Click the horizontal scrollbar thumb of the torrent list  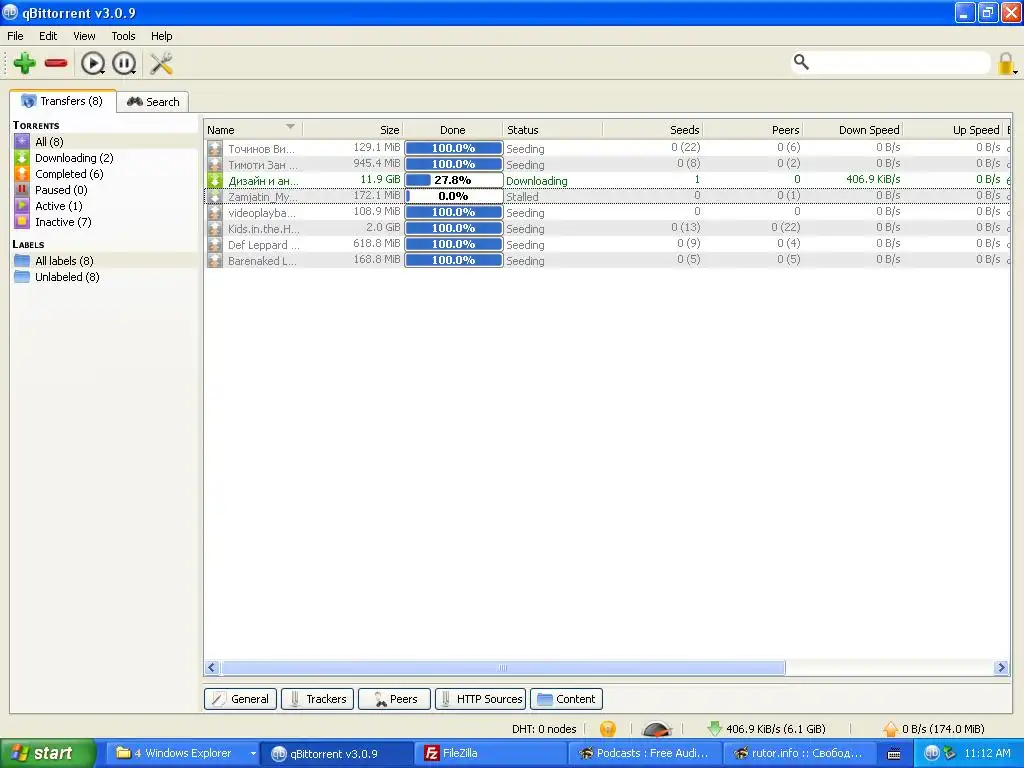tap(503, 667)
